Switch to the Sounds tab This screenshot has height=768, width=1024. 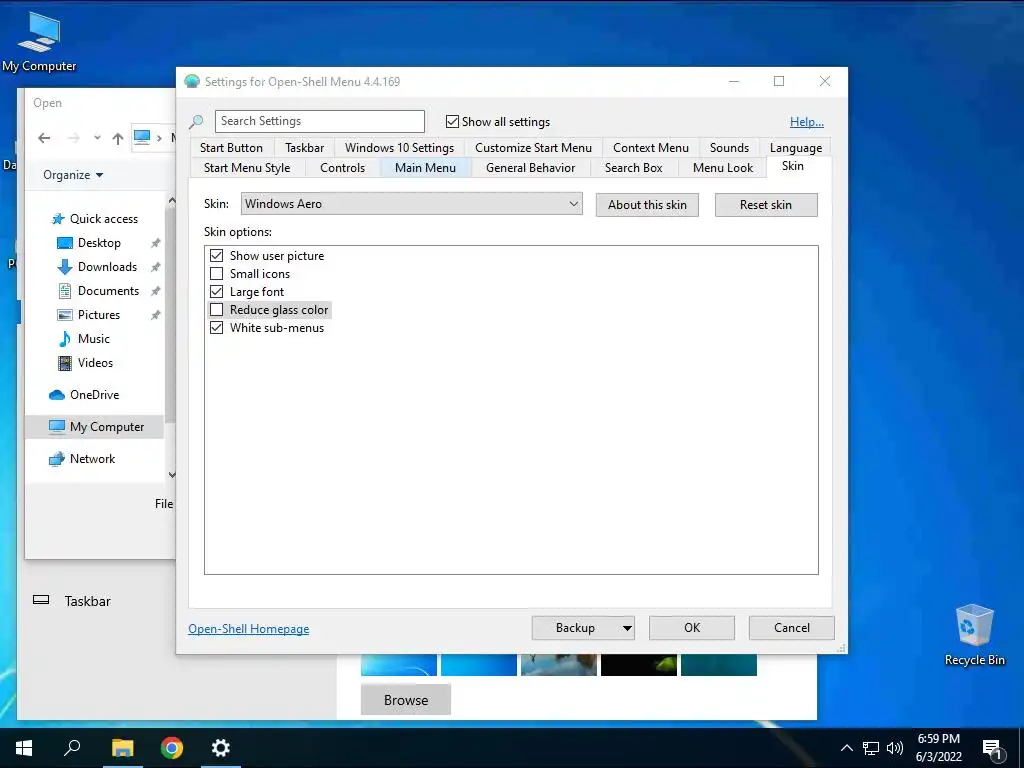729,148
